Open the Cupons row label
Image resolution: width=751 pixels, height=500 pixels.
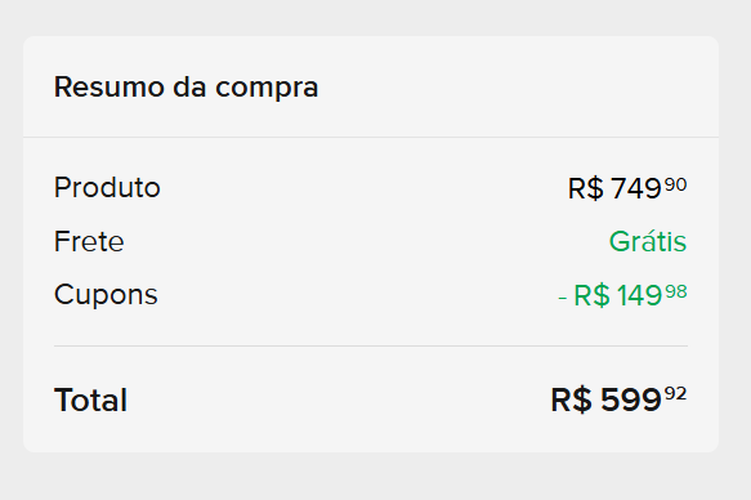tap(106, 295)
